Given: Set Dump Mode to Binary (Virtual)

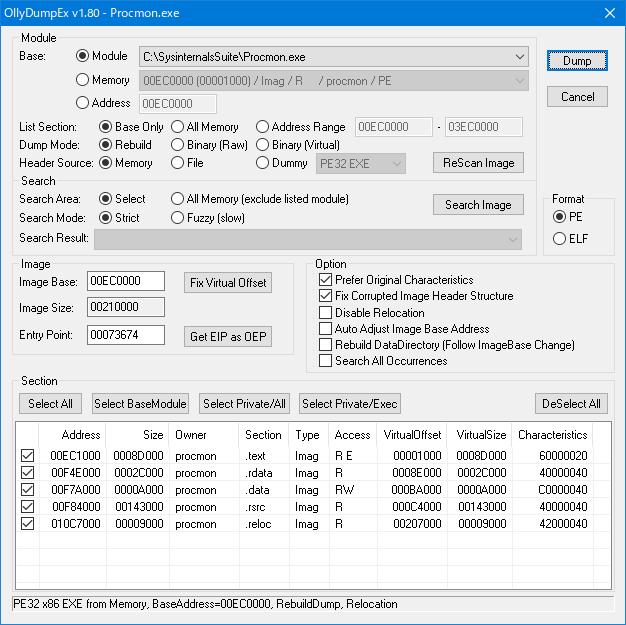Looking at the screenshot, I should (x=262, y=145).
